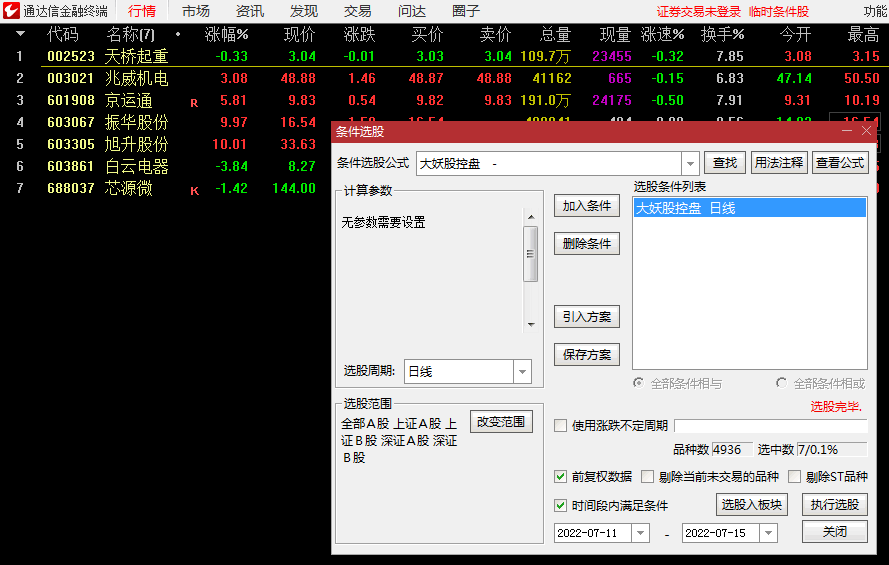The image size is (889, 565).
Task: Expand the 条件选股公式 dropdown arrow
Action: click(690, 164)
